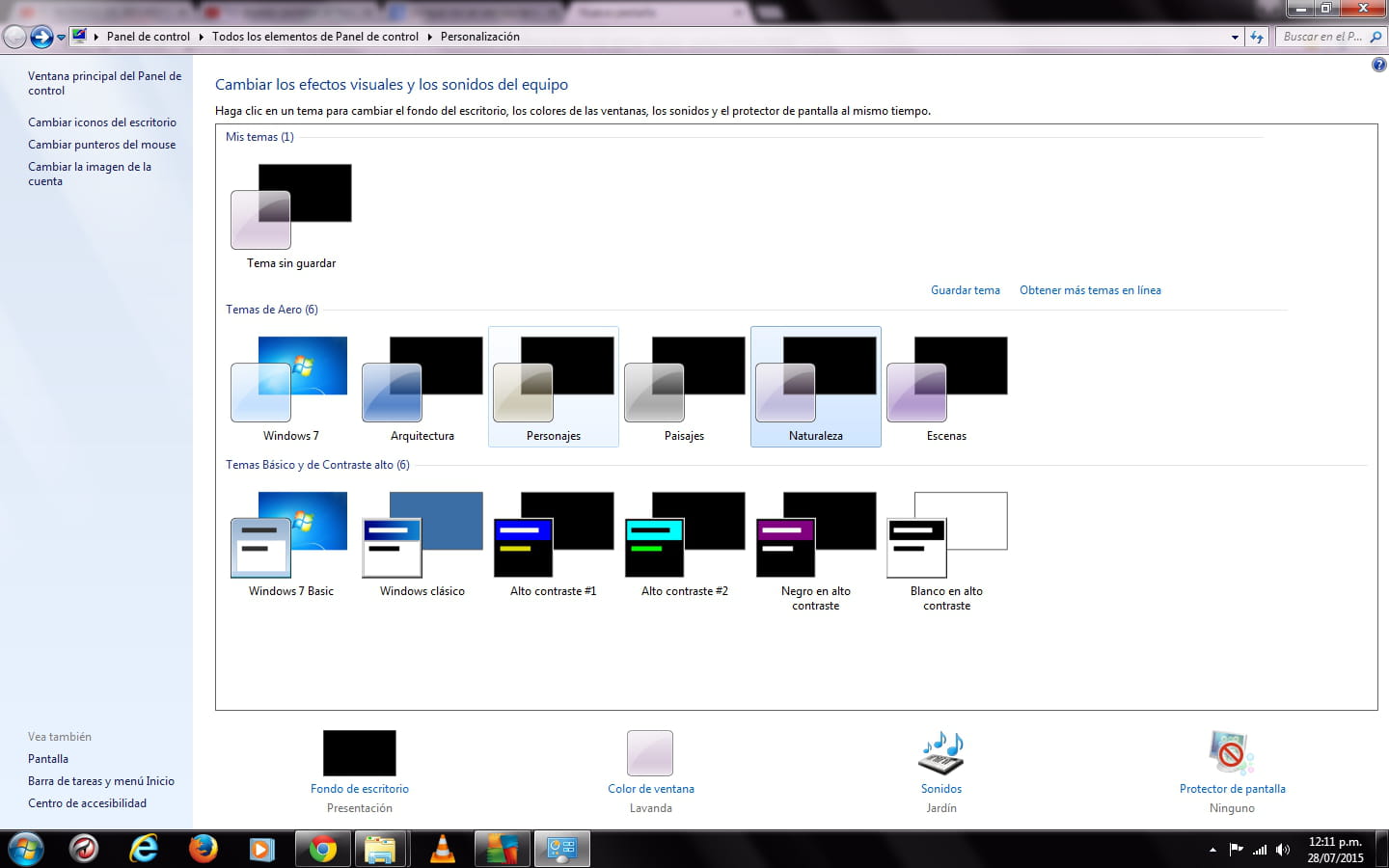
Task: Click the Control Panel taskbar button
Action: tap(561, 849)
